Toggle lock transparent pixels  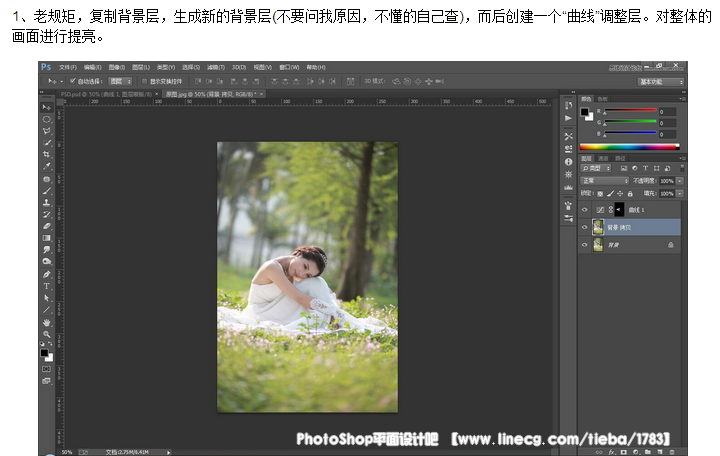tap(600, 194)
